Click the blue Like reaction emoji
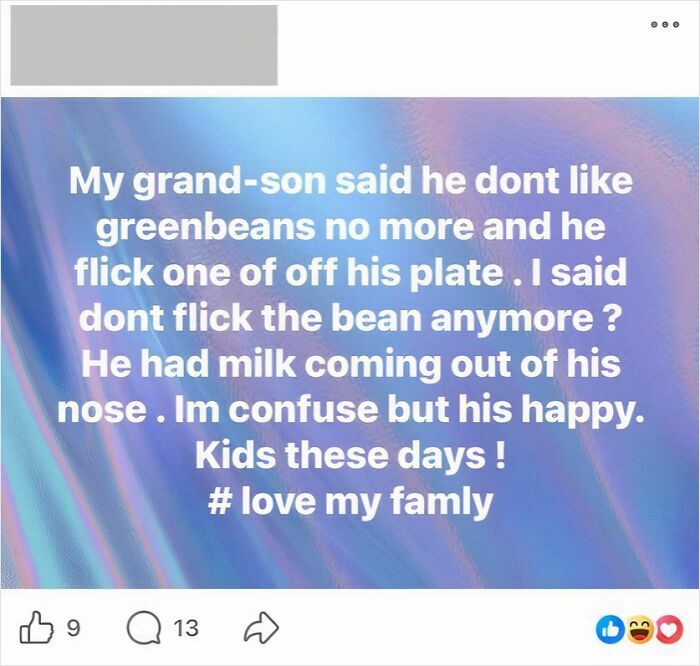The height and width of the screenshot is (666, 700). (609, 629)
